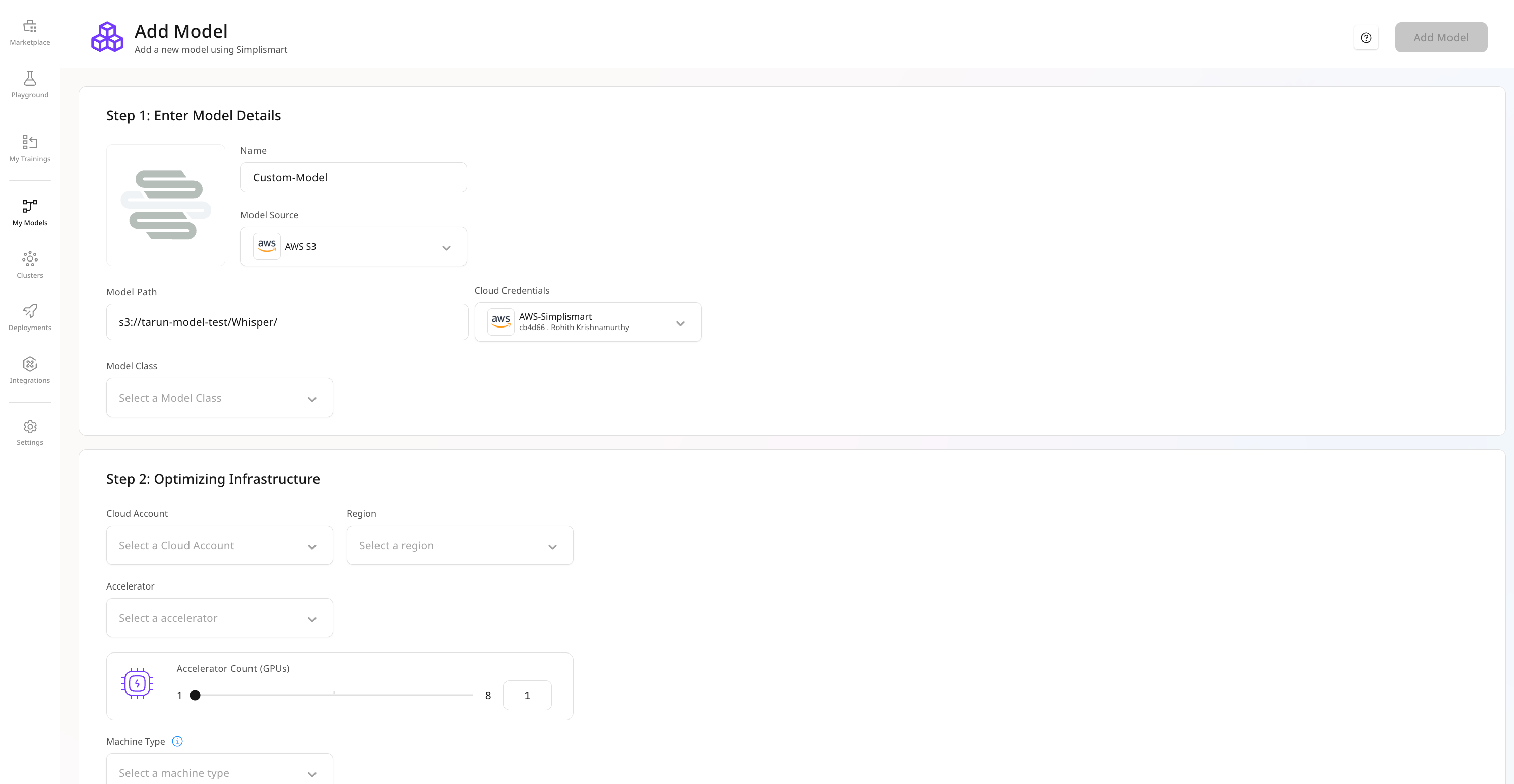Click the help question mark icon

pos(1366,38)
